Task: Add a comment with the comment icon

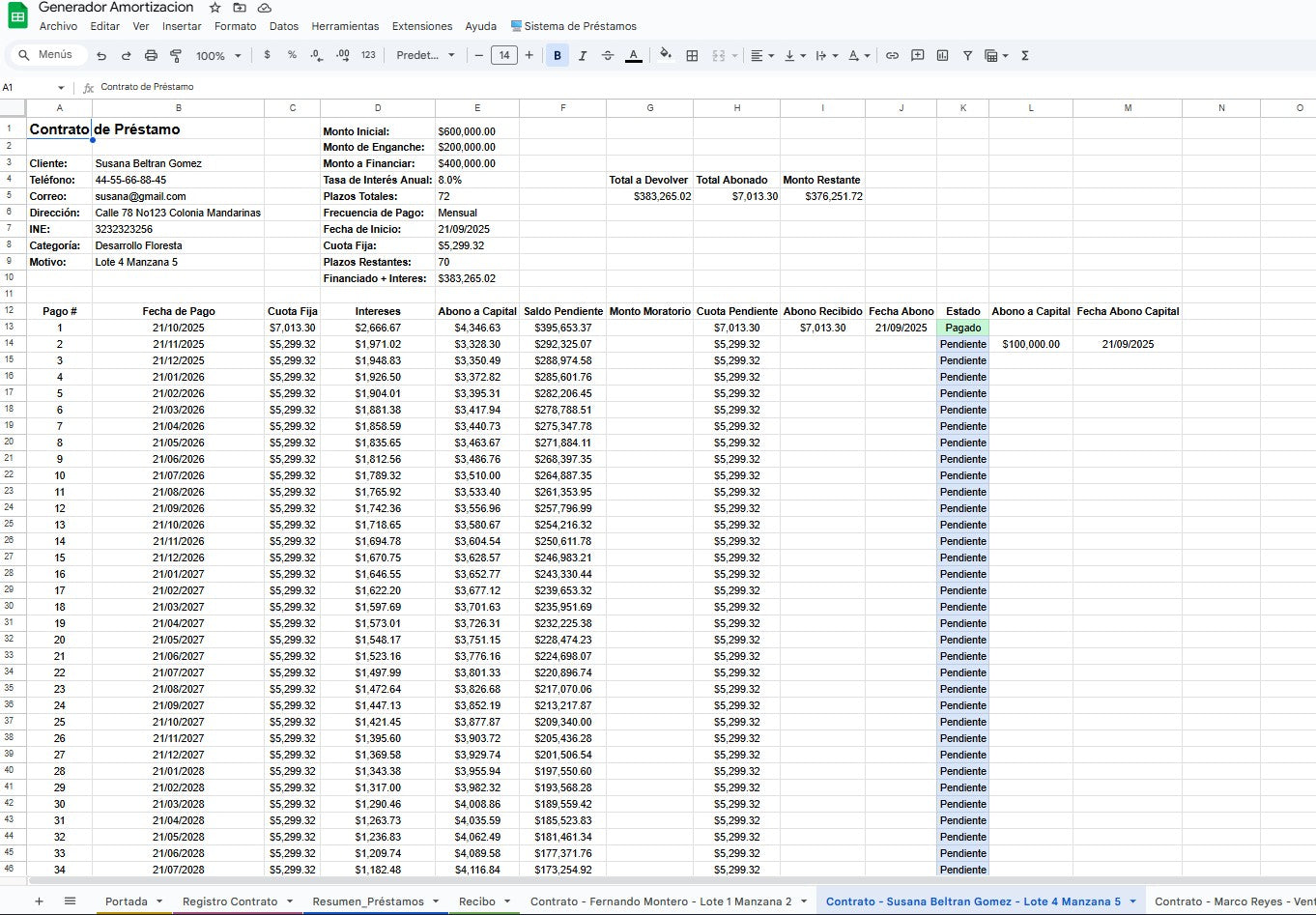Action: pyautogui.click(x=917, y=55)
